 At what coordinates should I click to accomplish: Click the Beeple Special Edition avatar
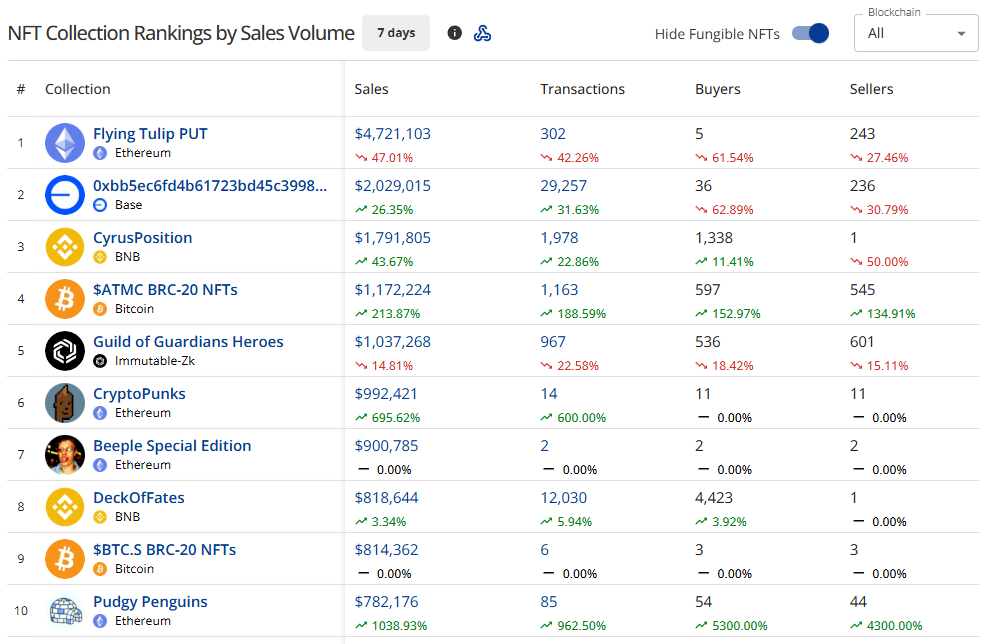[65, 455]
